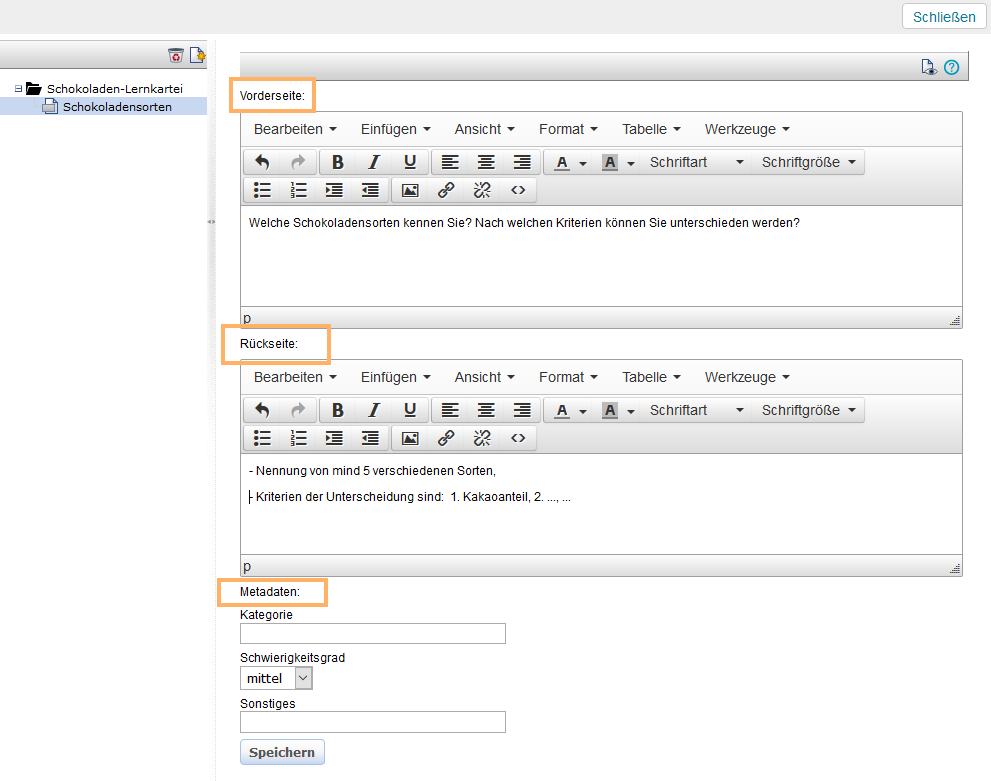Click the Speichern button
Image resolution: width=991 pixels, height=781 pixels.
(x=282, y=752)
